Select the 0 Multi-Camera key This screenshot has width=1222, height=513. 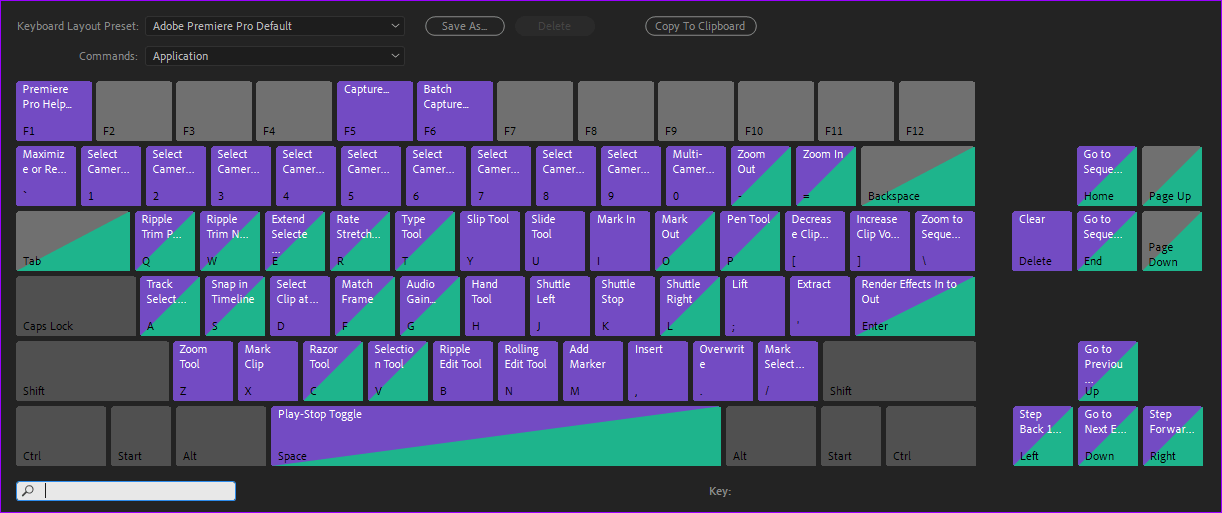(696, 176)
